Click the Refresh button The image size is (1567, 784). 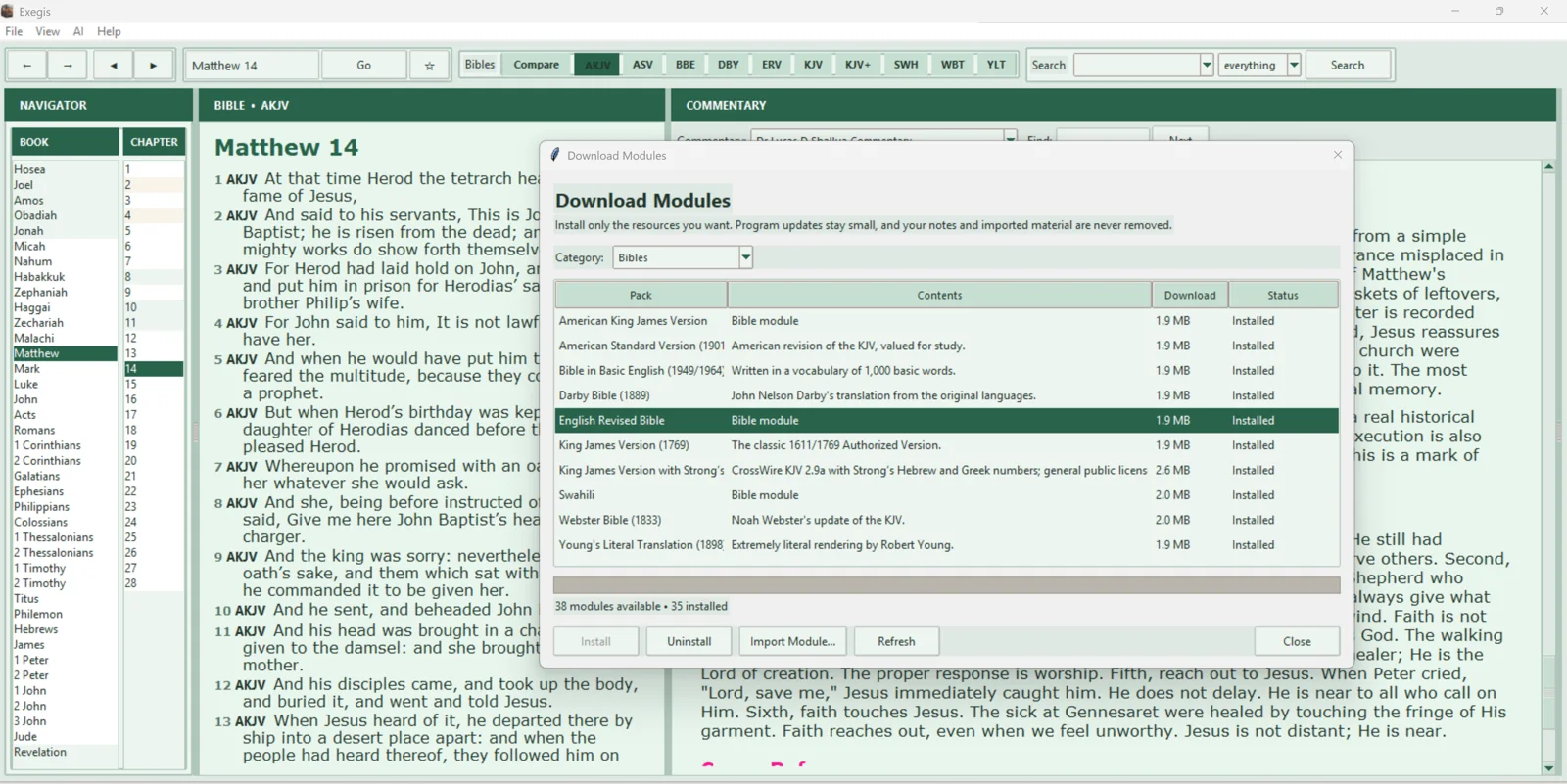pyautogui.click(x=896, y=641)
